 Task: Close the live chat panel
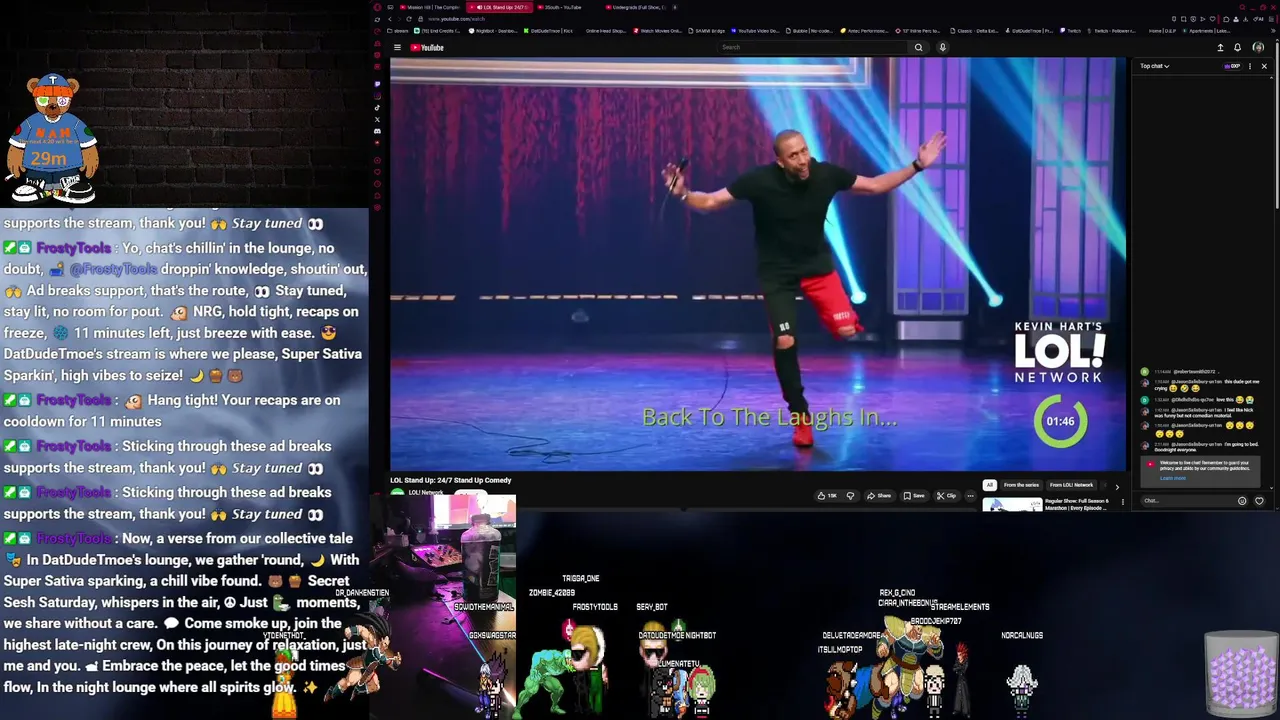[x=1264, y=66]
